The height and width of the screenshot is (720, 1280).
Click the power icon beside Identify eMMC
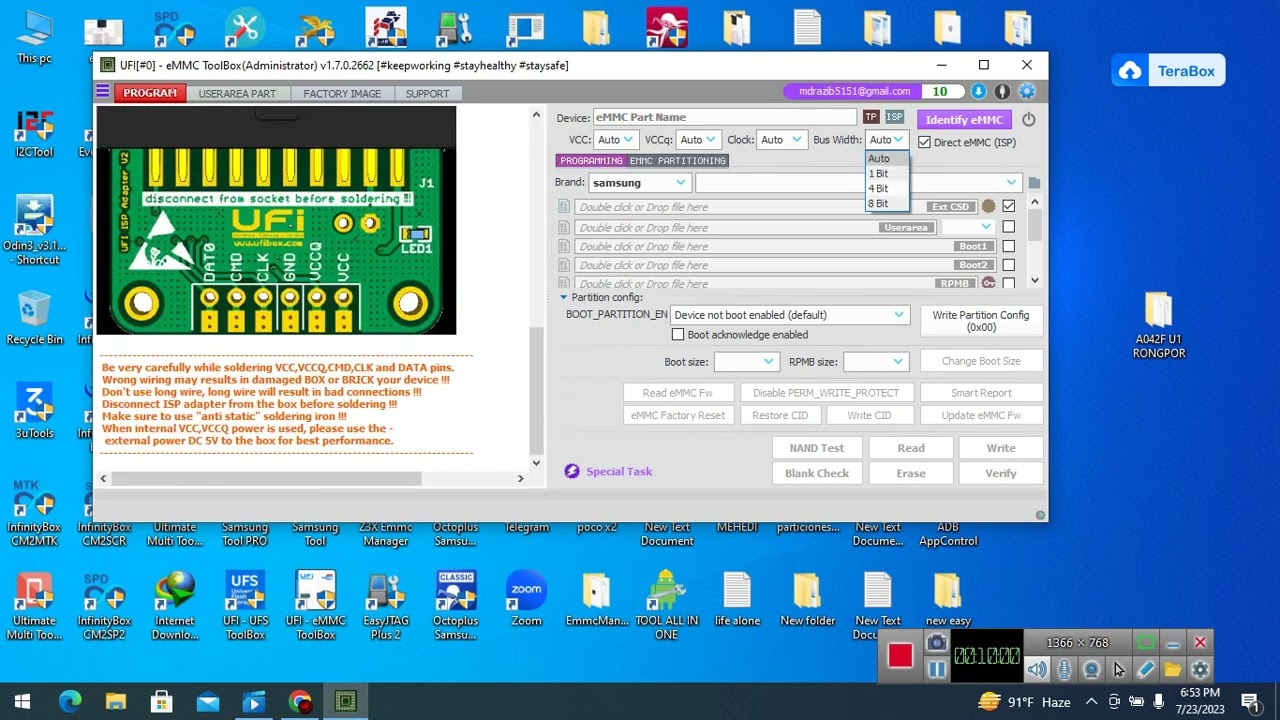point(1028,119)
